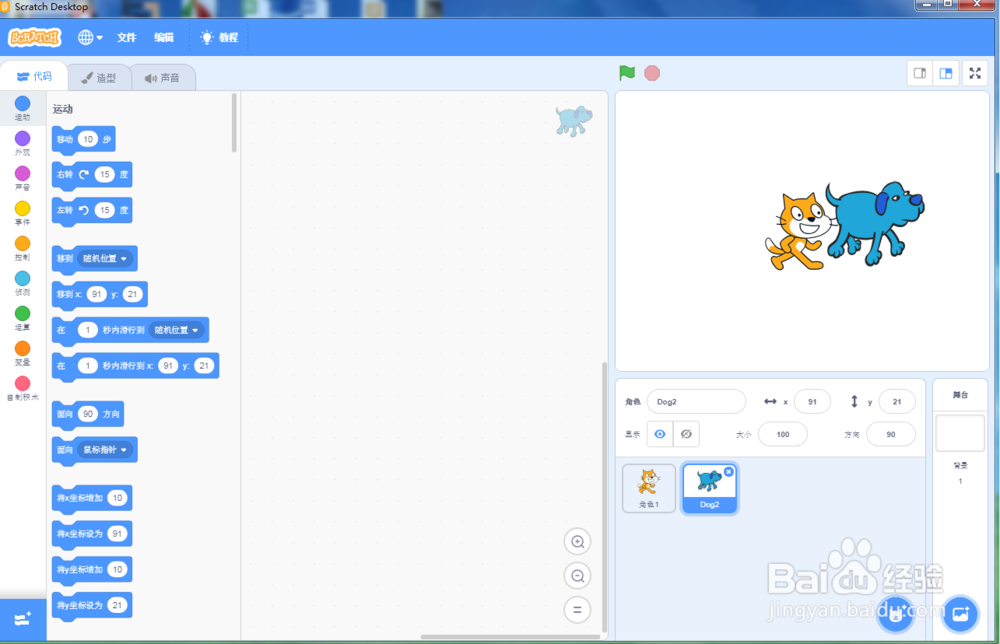
Task: Click the 将x坐标增加 10 block
Action: pos(92,499)
